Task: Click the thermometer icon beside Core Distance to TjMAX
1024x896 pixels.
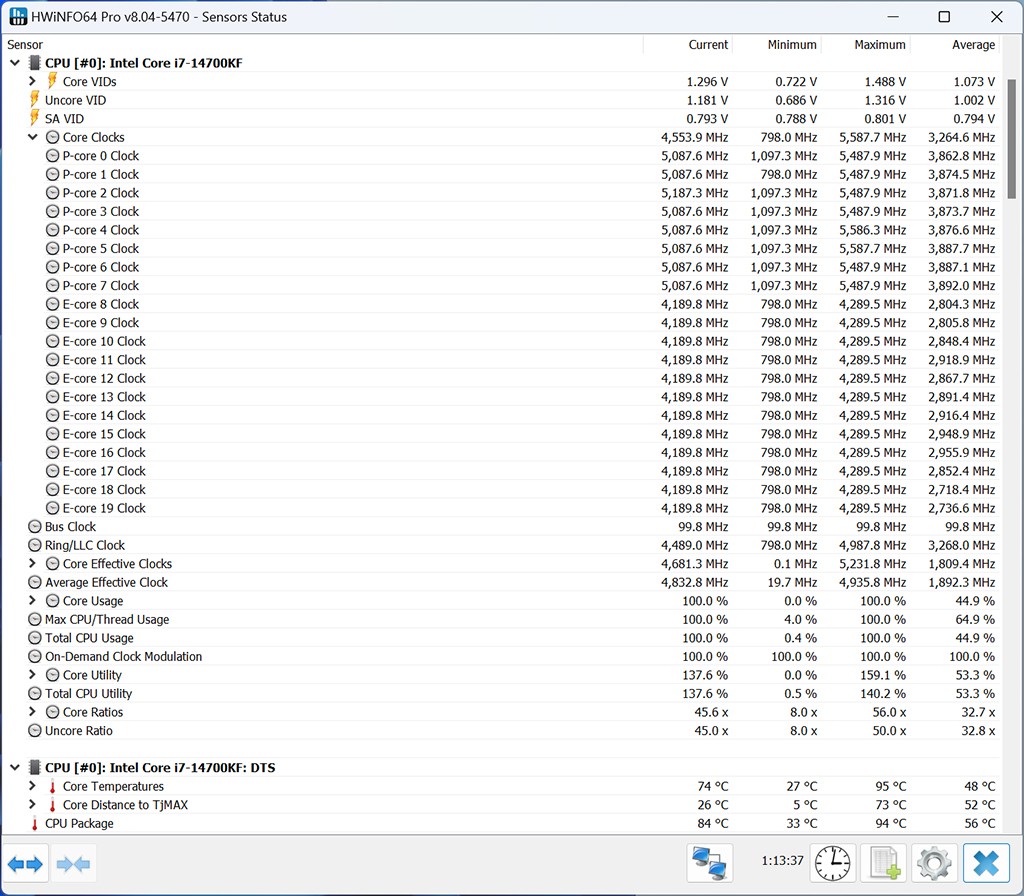Action: (52, 805)
